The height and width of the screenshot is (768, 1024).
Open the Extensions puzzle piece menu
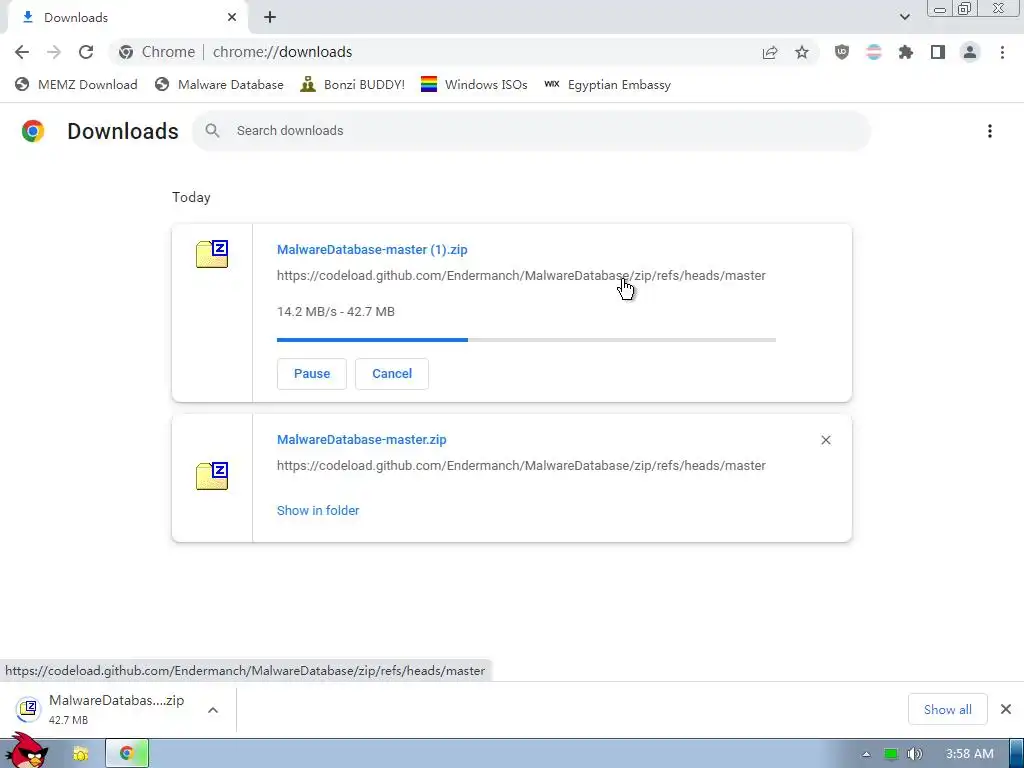tap(906, 52)
